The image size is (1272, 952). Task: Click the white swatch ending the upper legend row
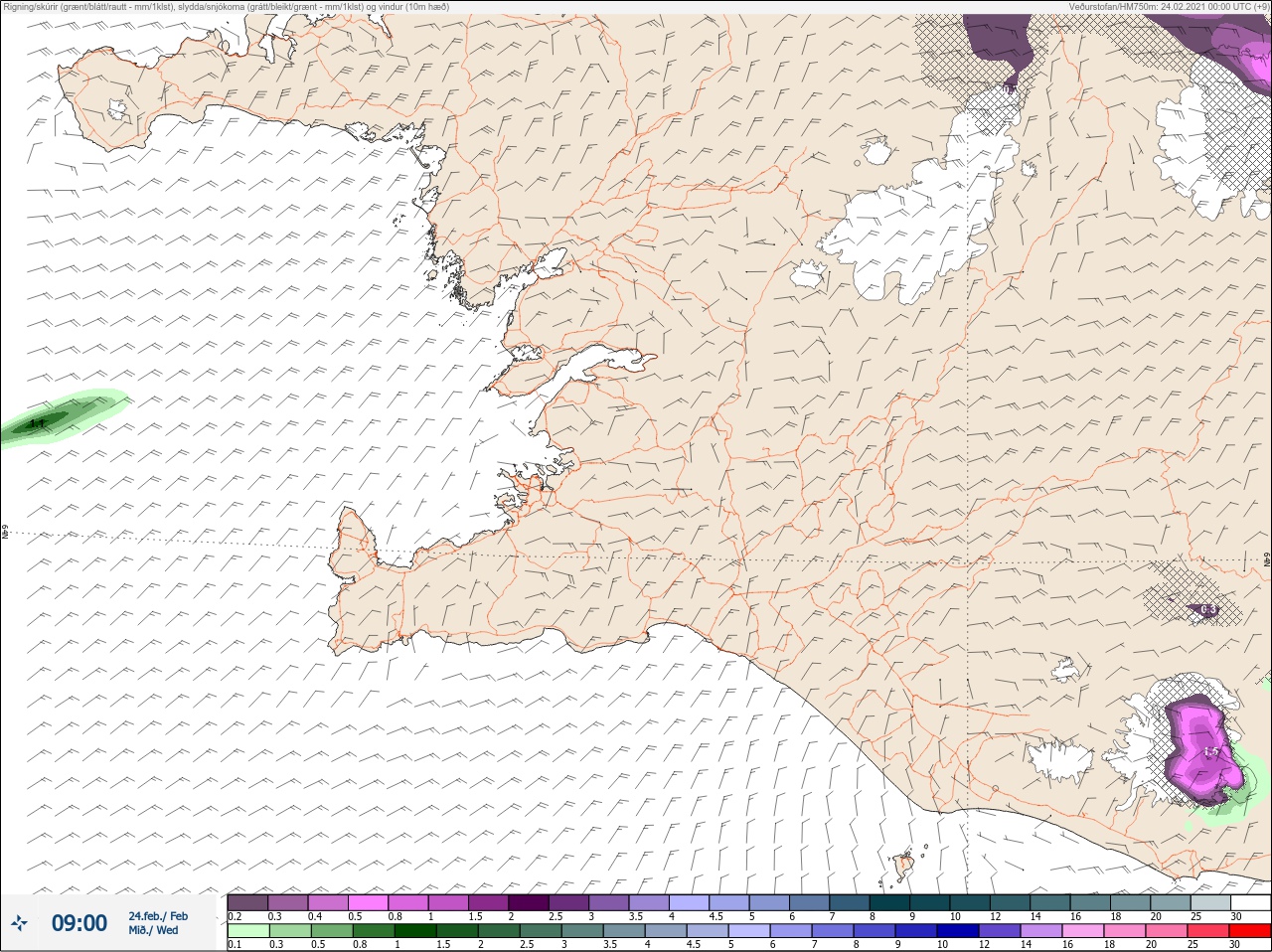pos(1251,902)
